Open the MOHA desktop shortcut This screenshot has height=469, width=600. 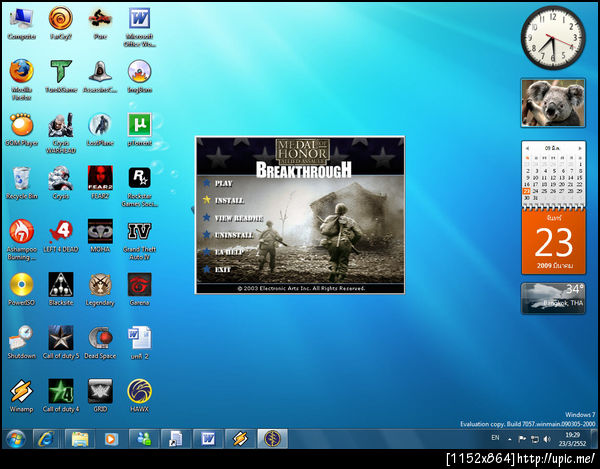(100, 236)
